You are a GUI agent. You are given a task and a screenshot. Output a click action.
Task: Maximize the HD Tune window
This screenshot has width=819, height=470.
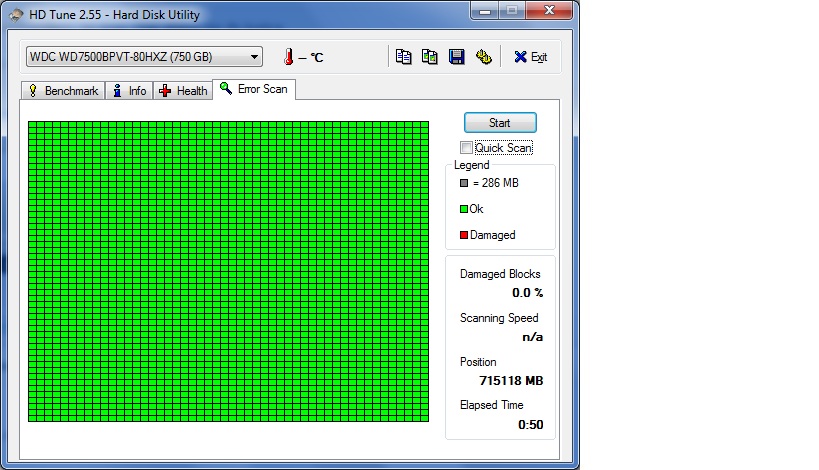(512, 10)
